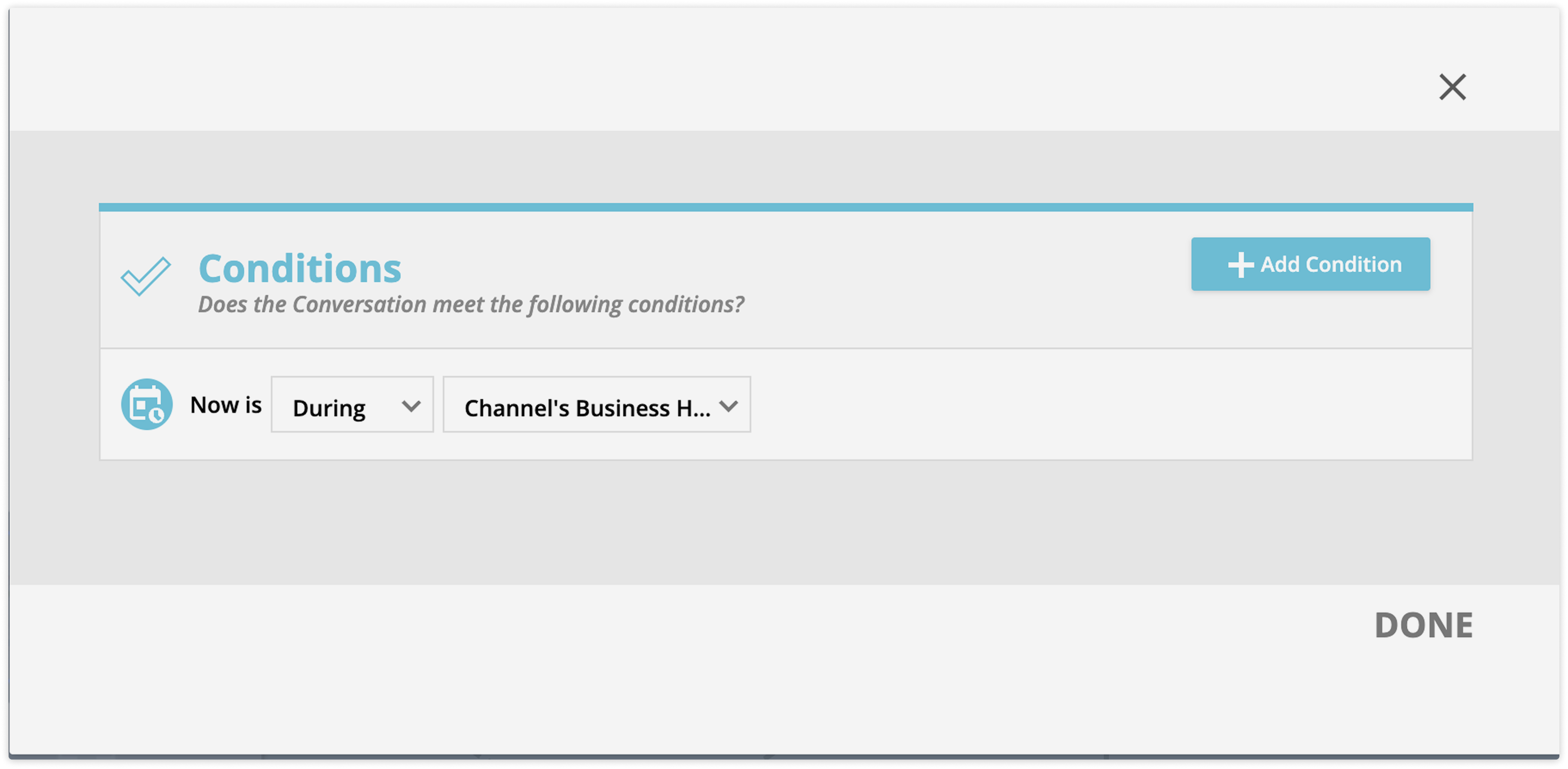Image resolution: width=1568 pixels, height=769 pixels.
Task: Click the 'Now is' label
Action: tap(226, 405)
